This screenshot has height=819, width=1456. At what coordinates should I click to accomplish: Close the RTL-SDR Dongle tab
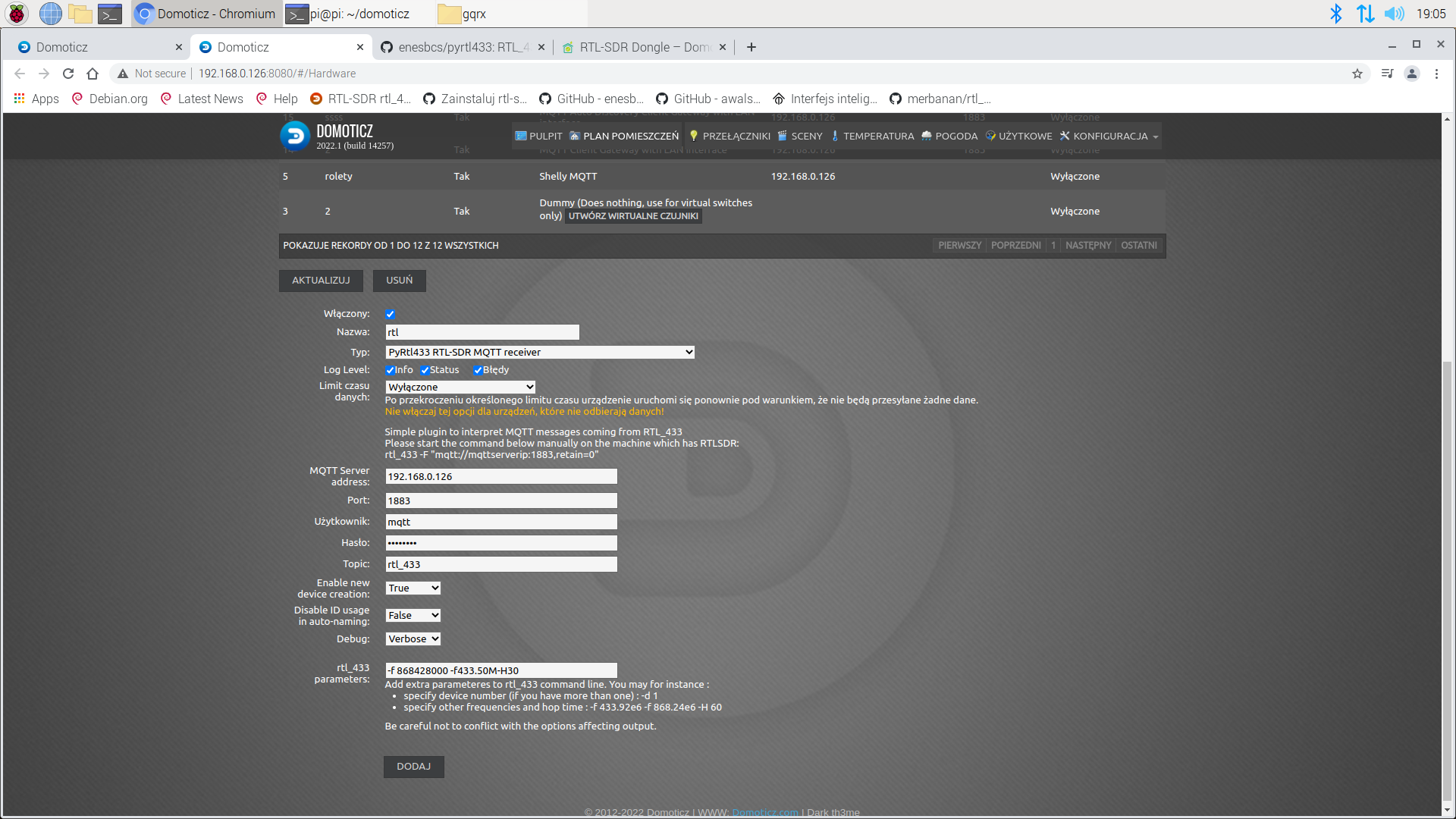723,47
